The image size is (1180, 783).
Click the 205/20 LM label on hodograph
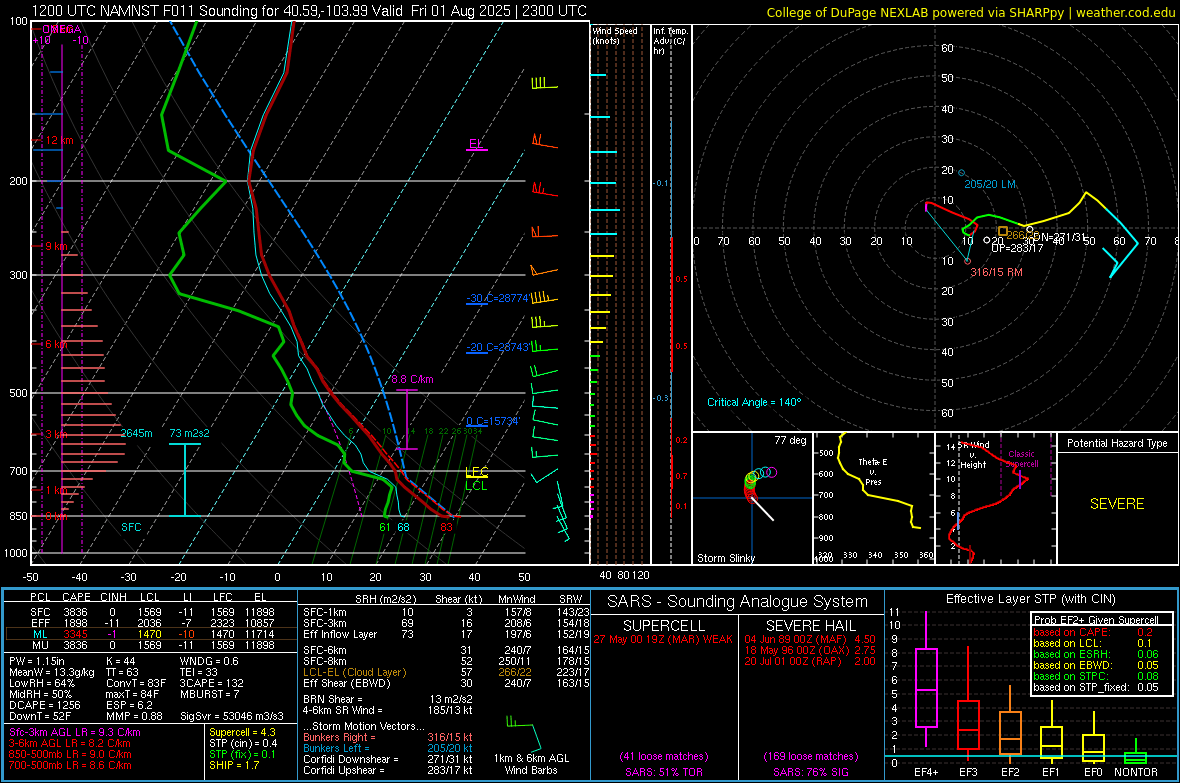click(990, 184)
